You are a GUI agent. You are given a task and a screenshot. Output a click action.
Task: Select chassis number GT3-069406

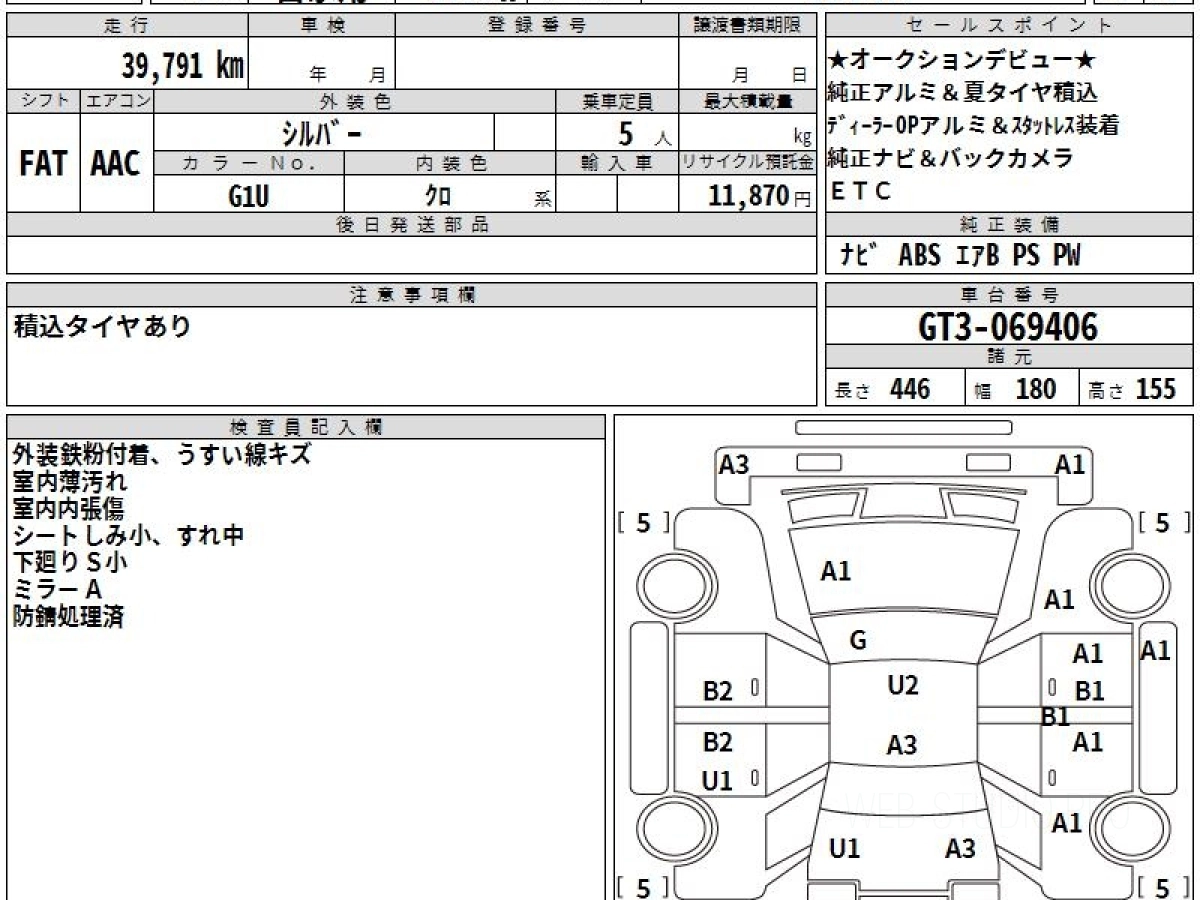point(1008,327)
